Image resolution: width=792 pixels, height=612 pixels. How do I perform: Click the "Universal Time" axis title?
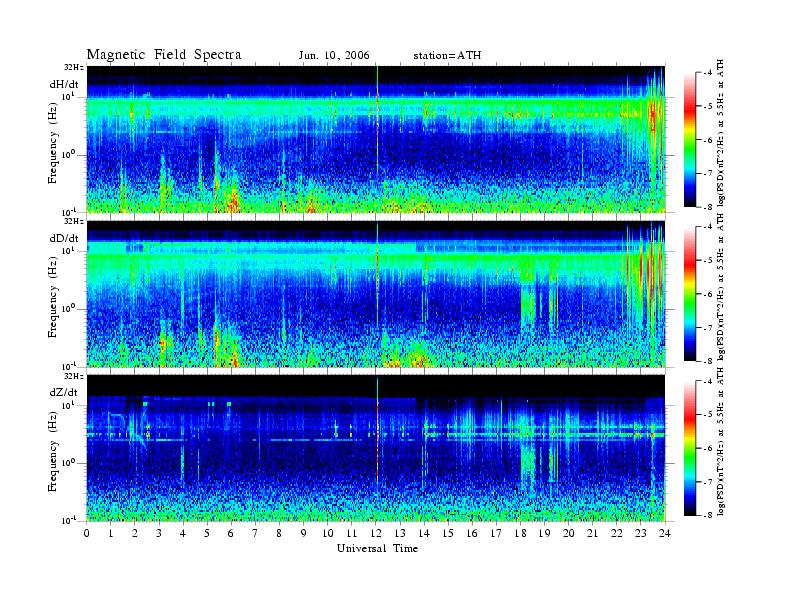click(377, 548)
